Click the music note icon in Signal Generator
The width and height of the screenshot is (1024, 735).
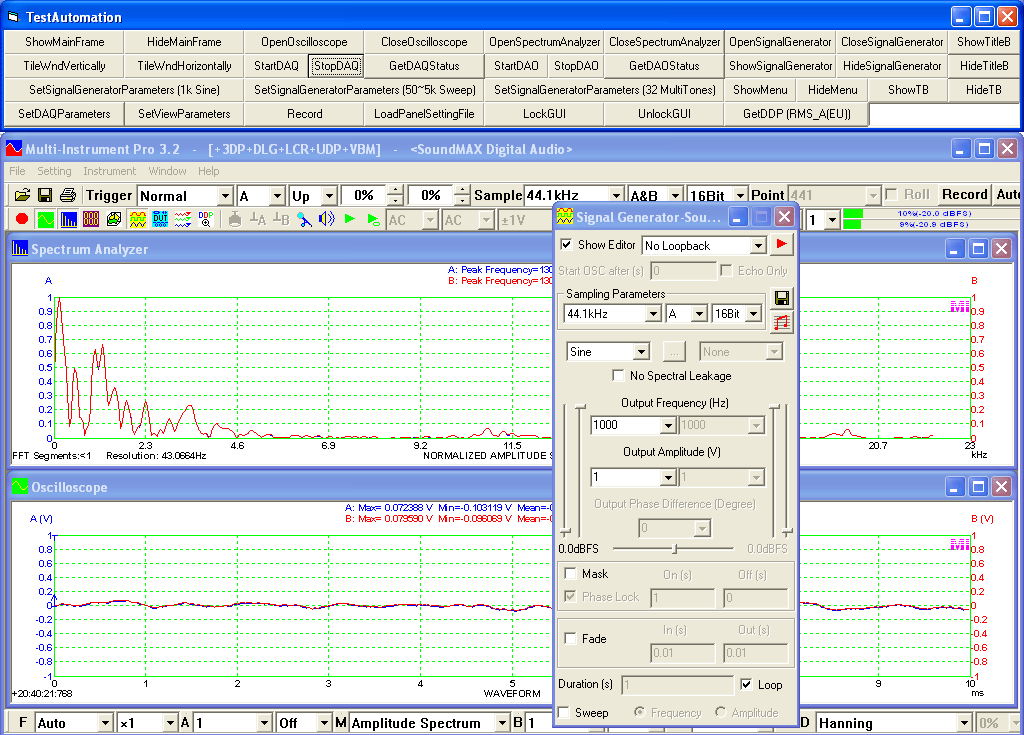(782, 322)
